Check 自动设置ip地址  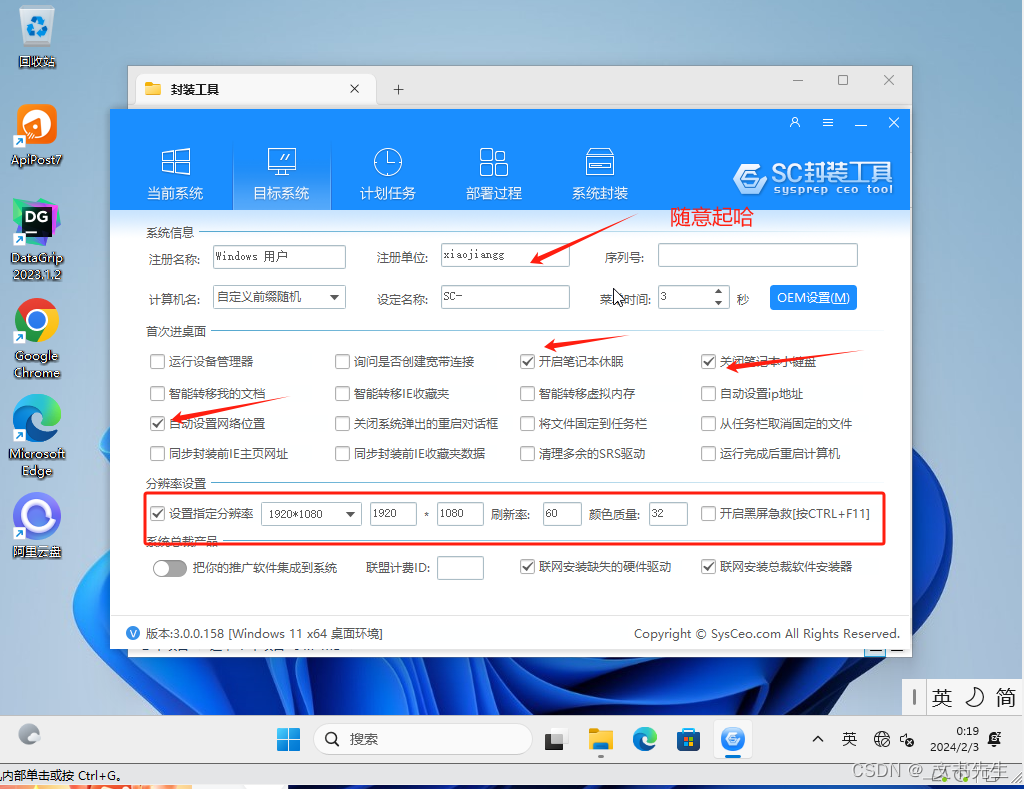708,393
